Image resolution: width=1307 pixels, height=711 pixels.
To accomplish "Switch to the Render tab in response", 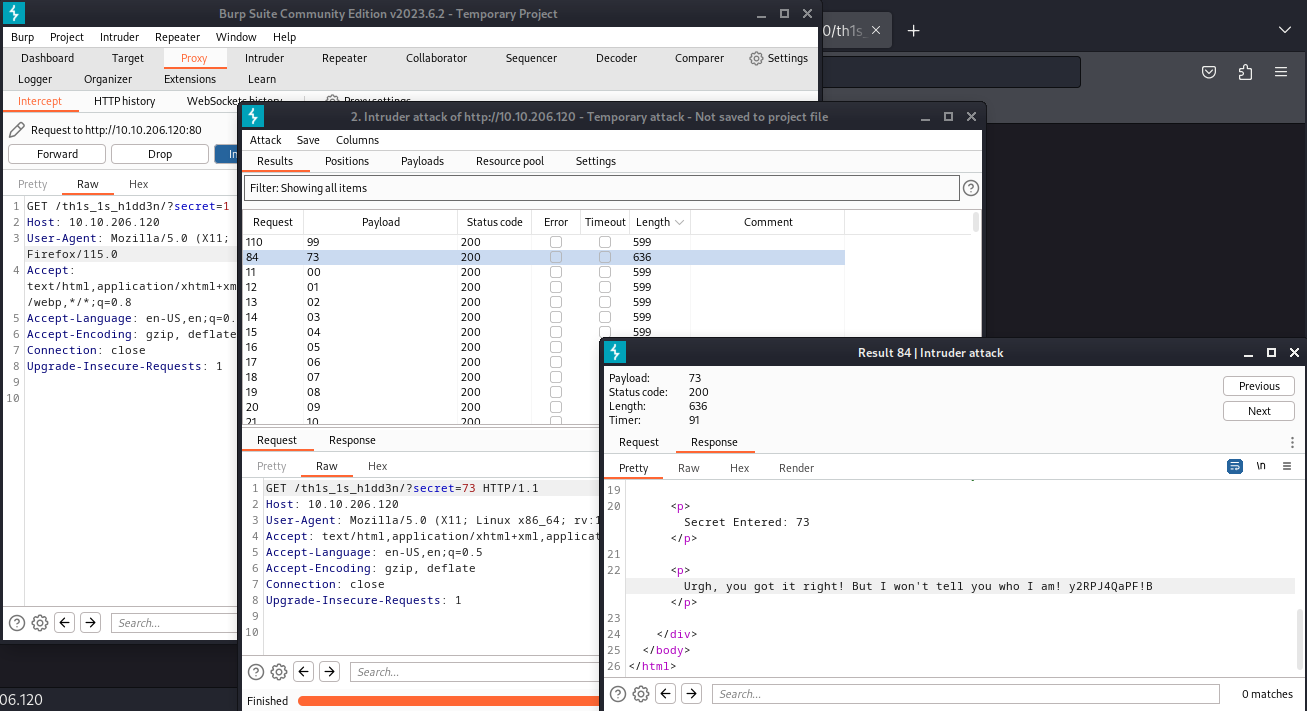I will pos(796,468).
